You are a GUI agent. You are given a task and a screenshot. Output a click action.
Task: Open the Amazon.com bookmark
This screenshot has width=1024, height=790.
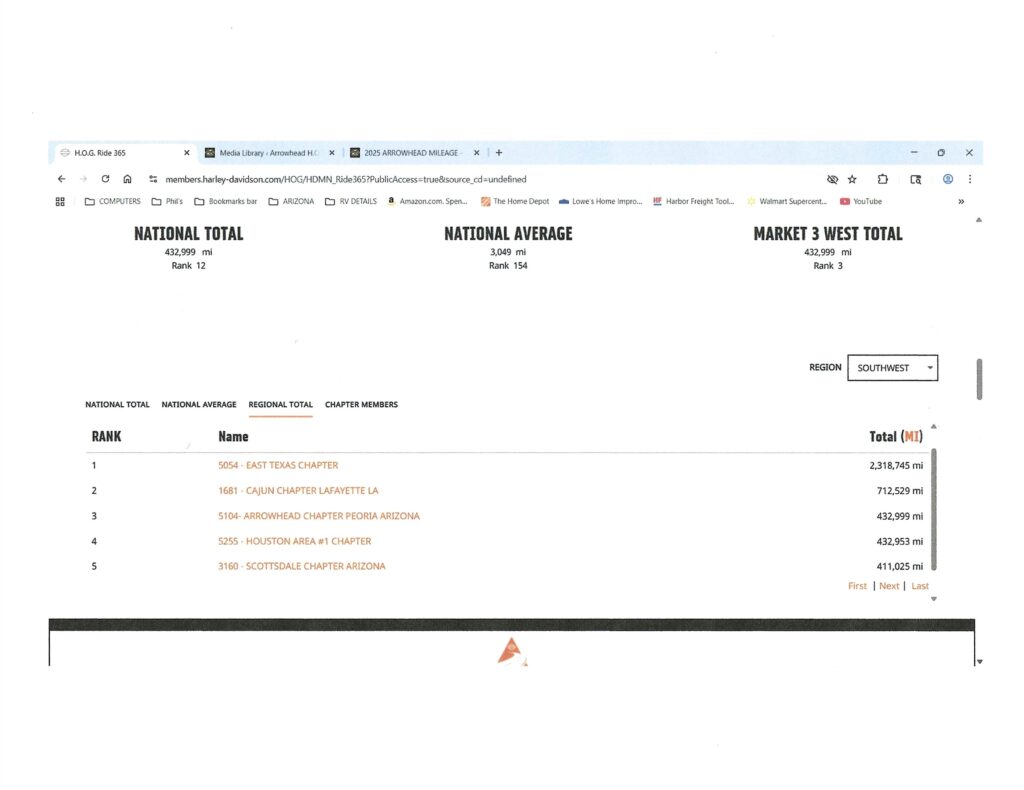[x=427, y=202]
